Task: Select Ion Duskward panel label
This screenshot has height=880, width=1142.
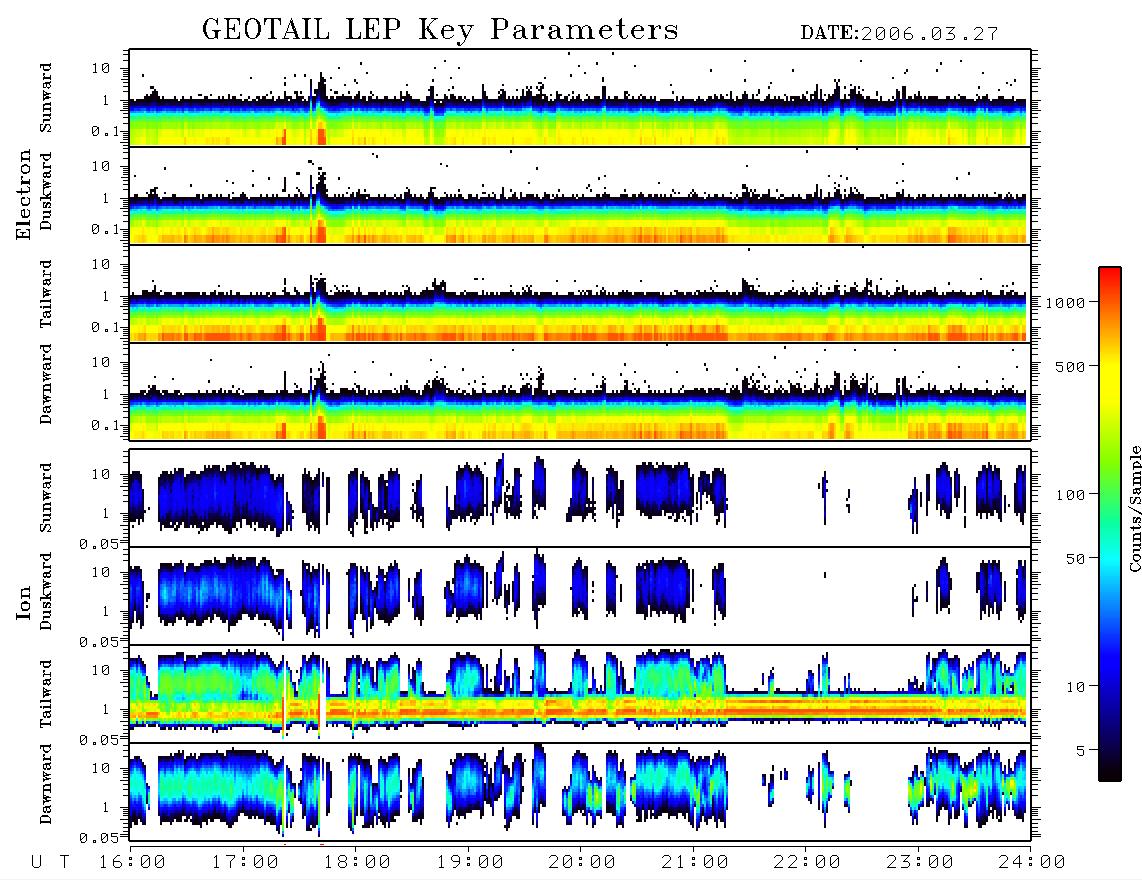Action: 46,591
